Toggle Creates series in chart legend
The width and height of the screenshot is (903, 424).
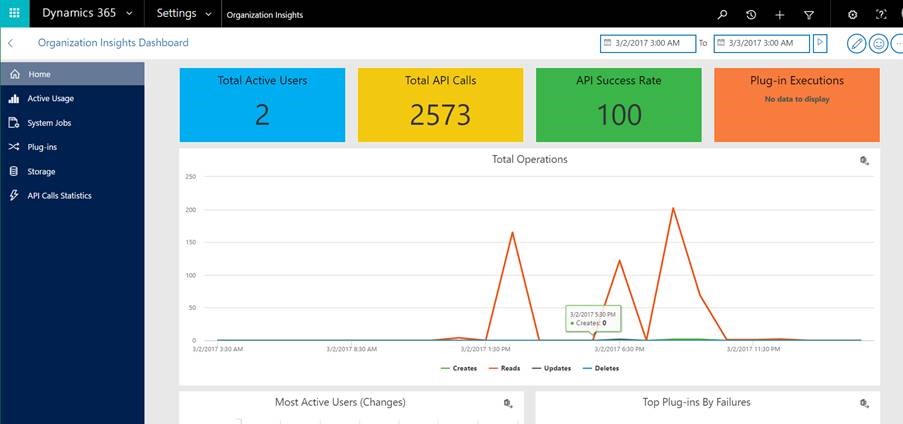point(458,368)
